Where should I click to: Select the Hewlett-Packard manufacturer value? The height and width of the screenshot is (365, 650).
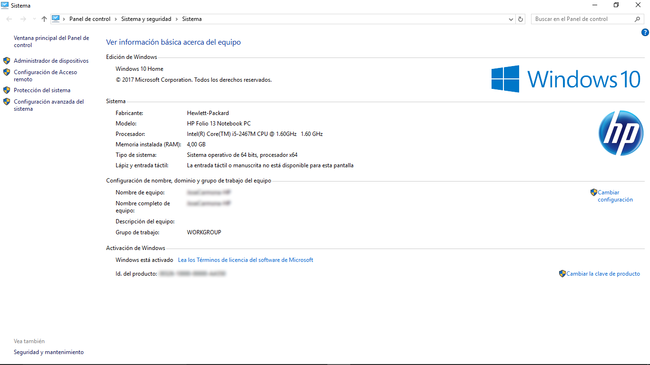point(208,113)
